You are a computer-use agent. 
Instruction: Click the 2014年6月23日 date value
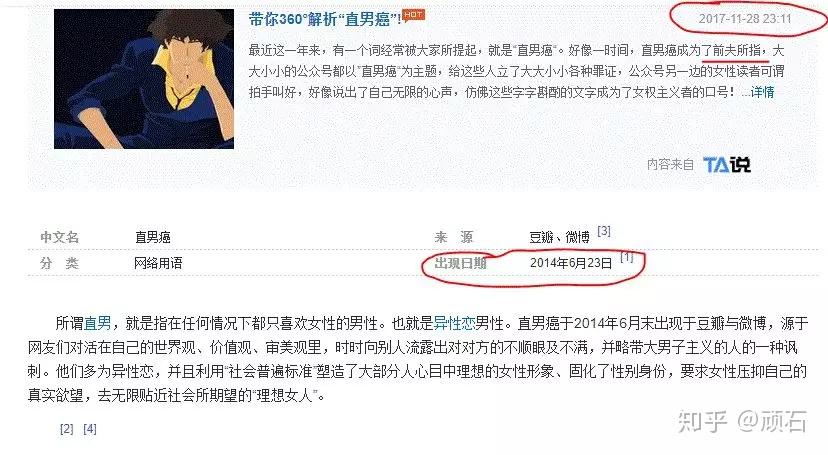point(571,263)
